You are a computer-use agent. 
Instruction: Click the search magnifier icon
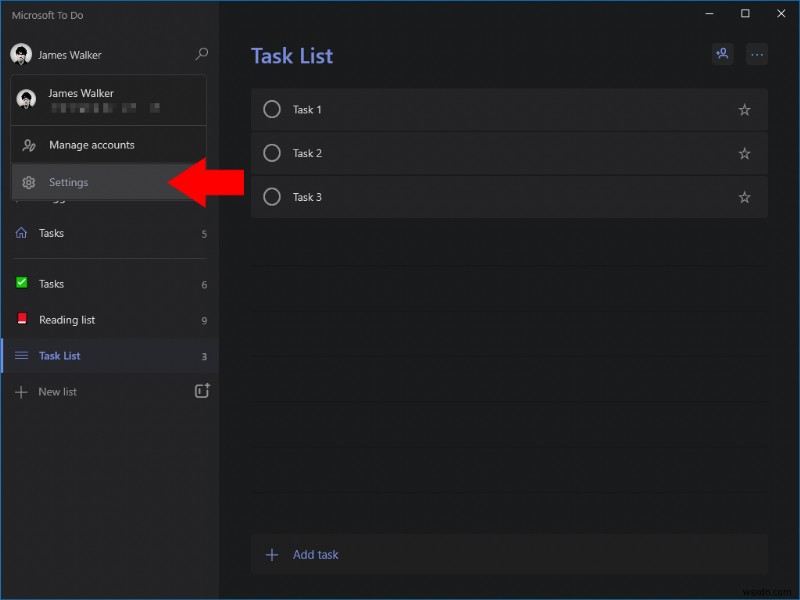coord(202,54)
